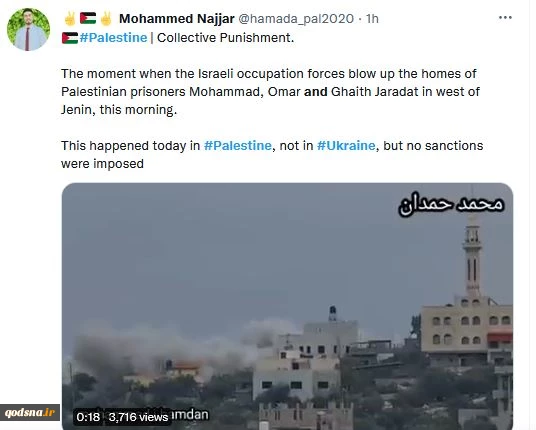This screenshot has width=536, height=430.
Task: Click the 0:18 video duration badge
Action: point(88,417)
